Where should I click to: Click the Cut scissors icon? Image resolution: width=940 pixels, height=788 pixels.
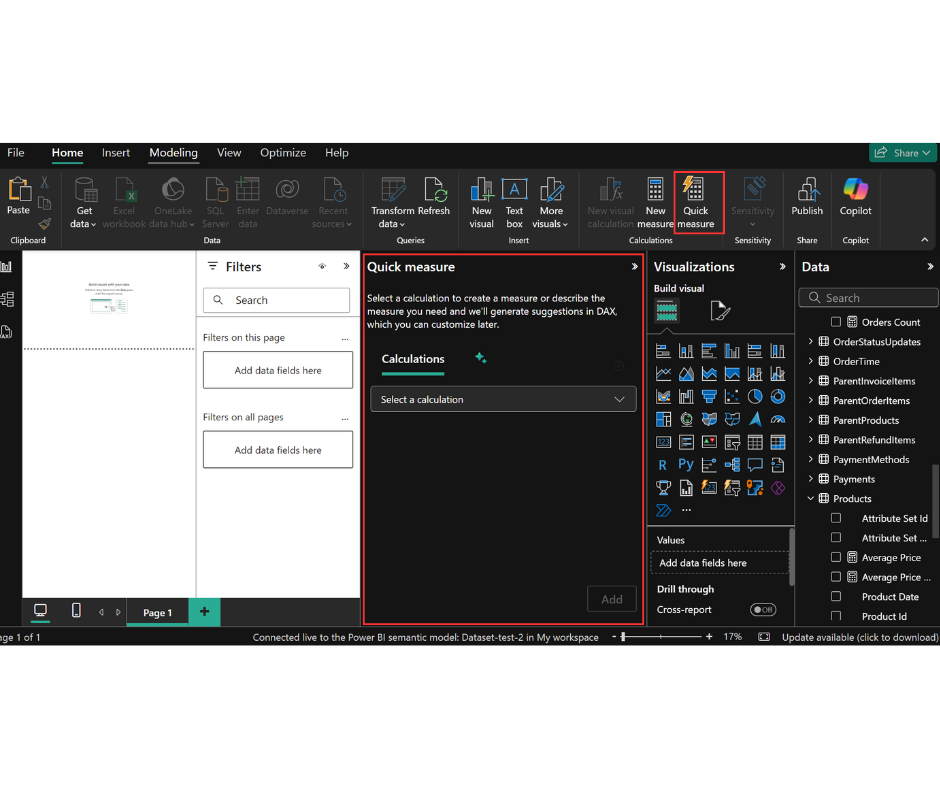click(44, 182)
